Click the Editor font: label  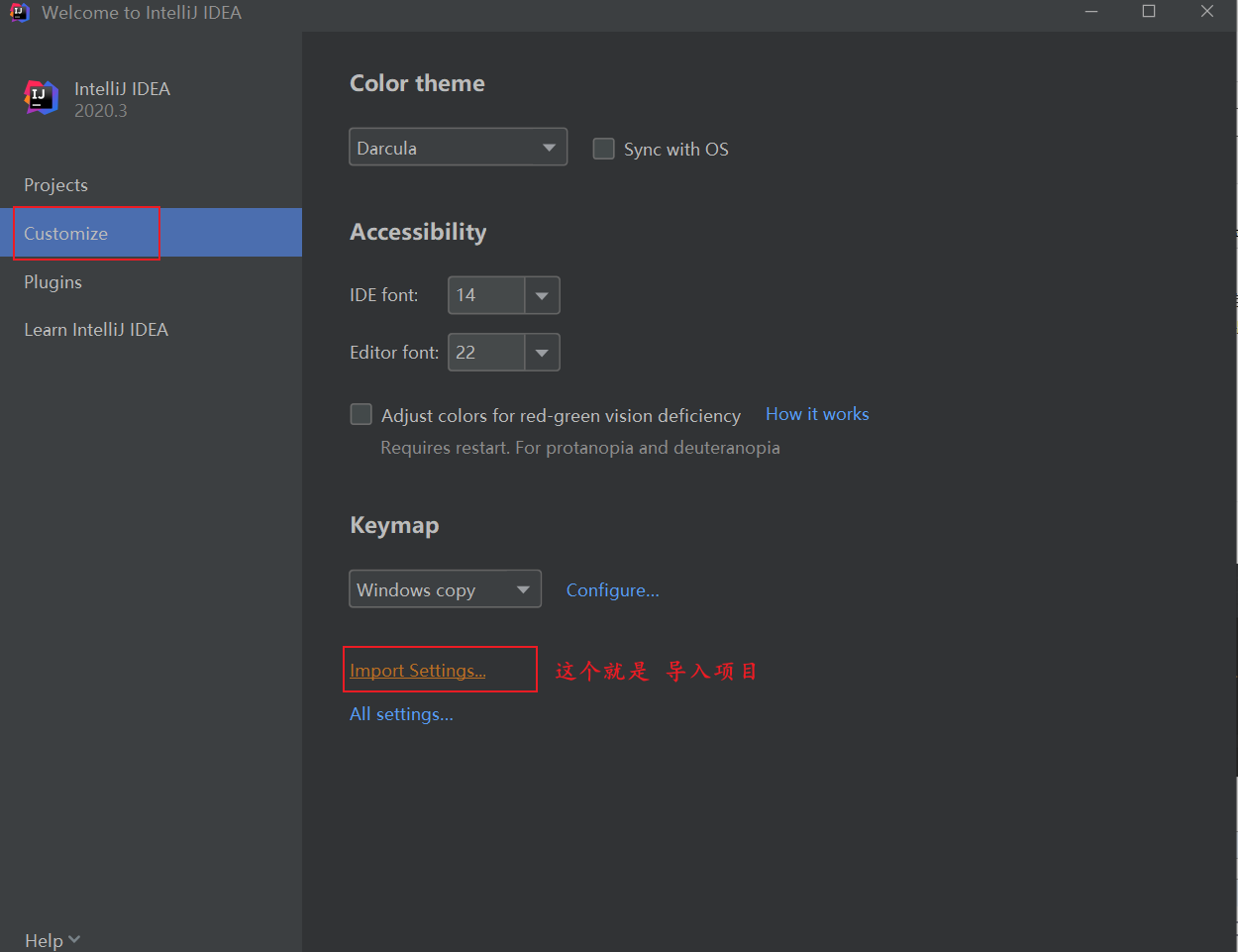[x=394, y=353]
